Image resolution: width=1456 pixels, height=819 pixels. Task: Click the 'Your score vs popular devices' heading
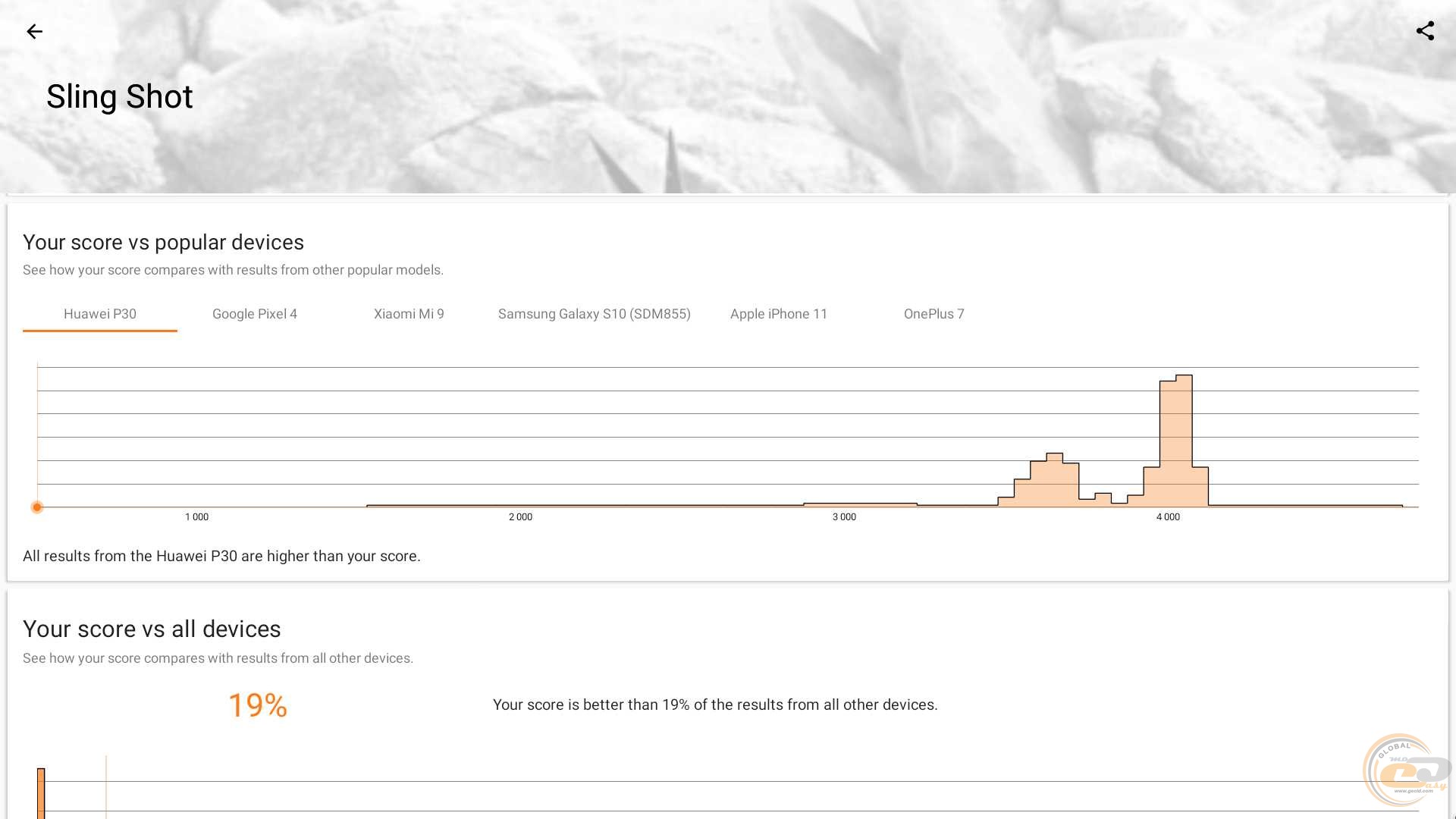pos(163,243)
